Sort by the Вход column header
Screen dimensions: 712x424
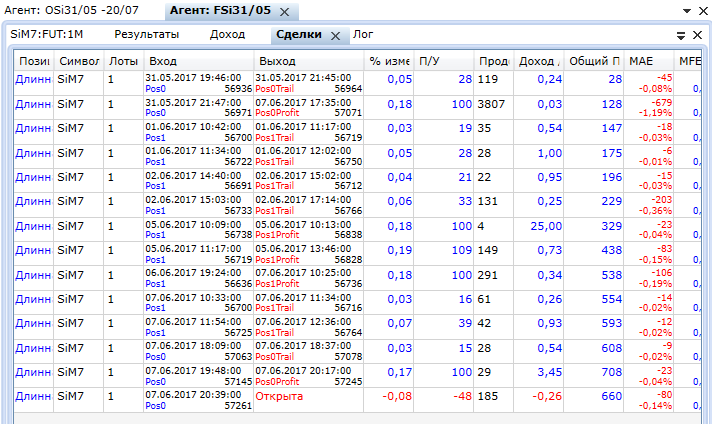[198, 61]
